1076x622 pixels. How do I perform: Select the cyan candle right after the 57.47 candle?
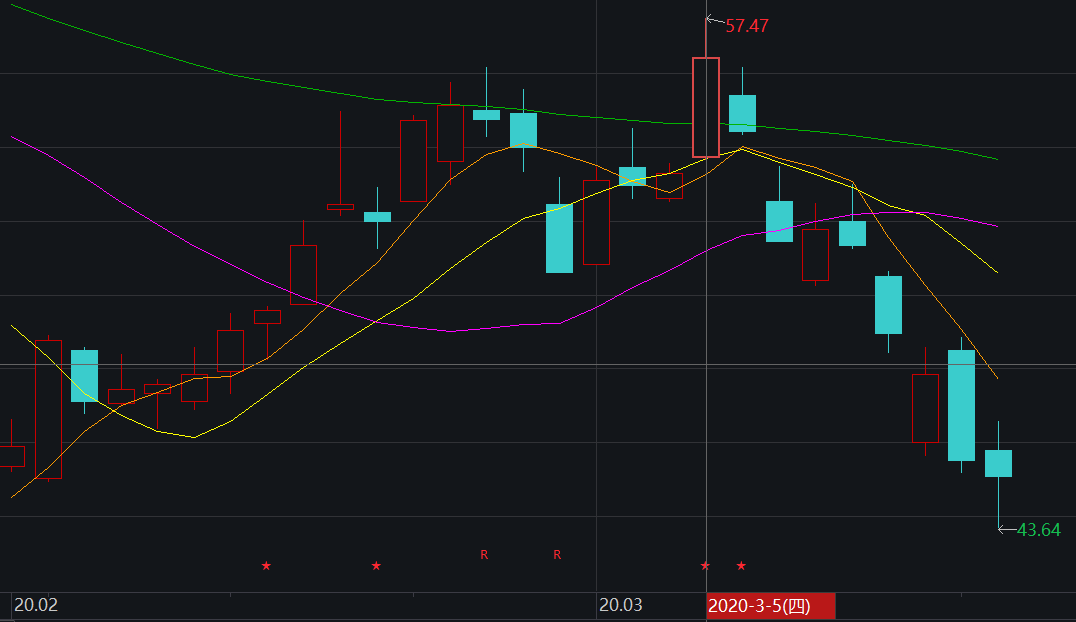[742, 113]
